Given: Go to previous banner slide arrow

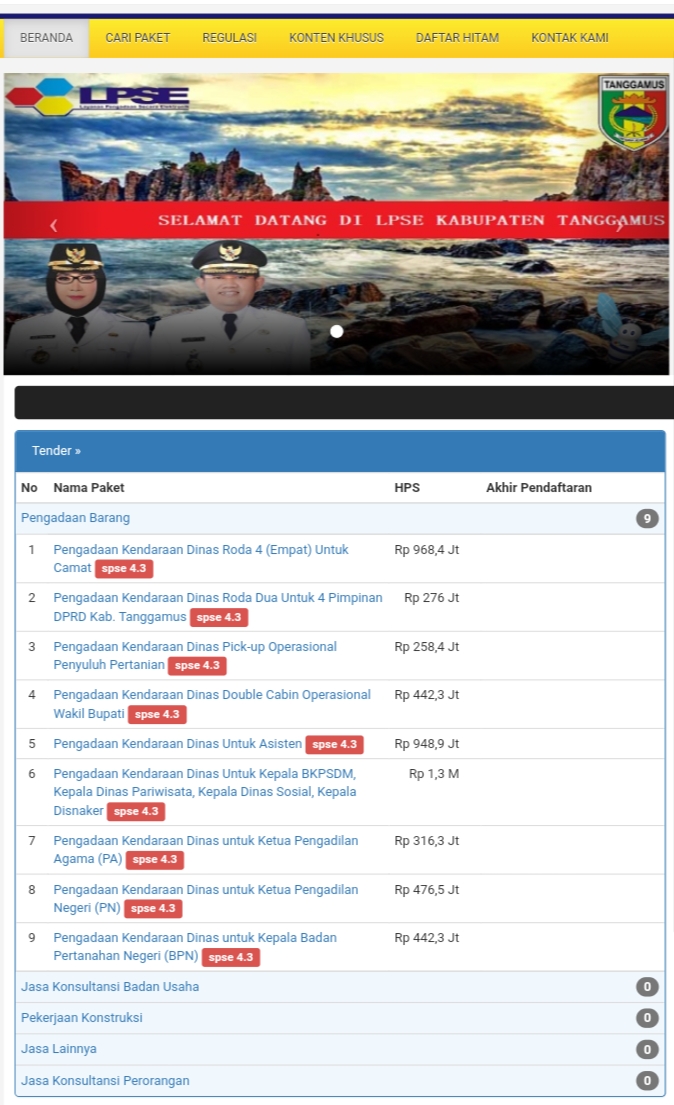Looking at the screenshot, I should click(54, 226).
